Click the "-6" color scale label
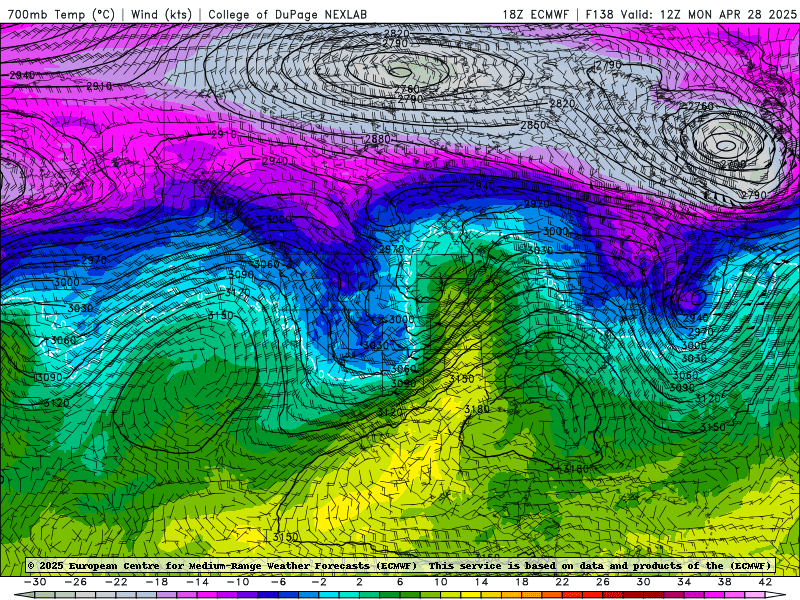 coord(278,582)
